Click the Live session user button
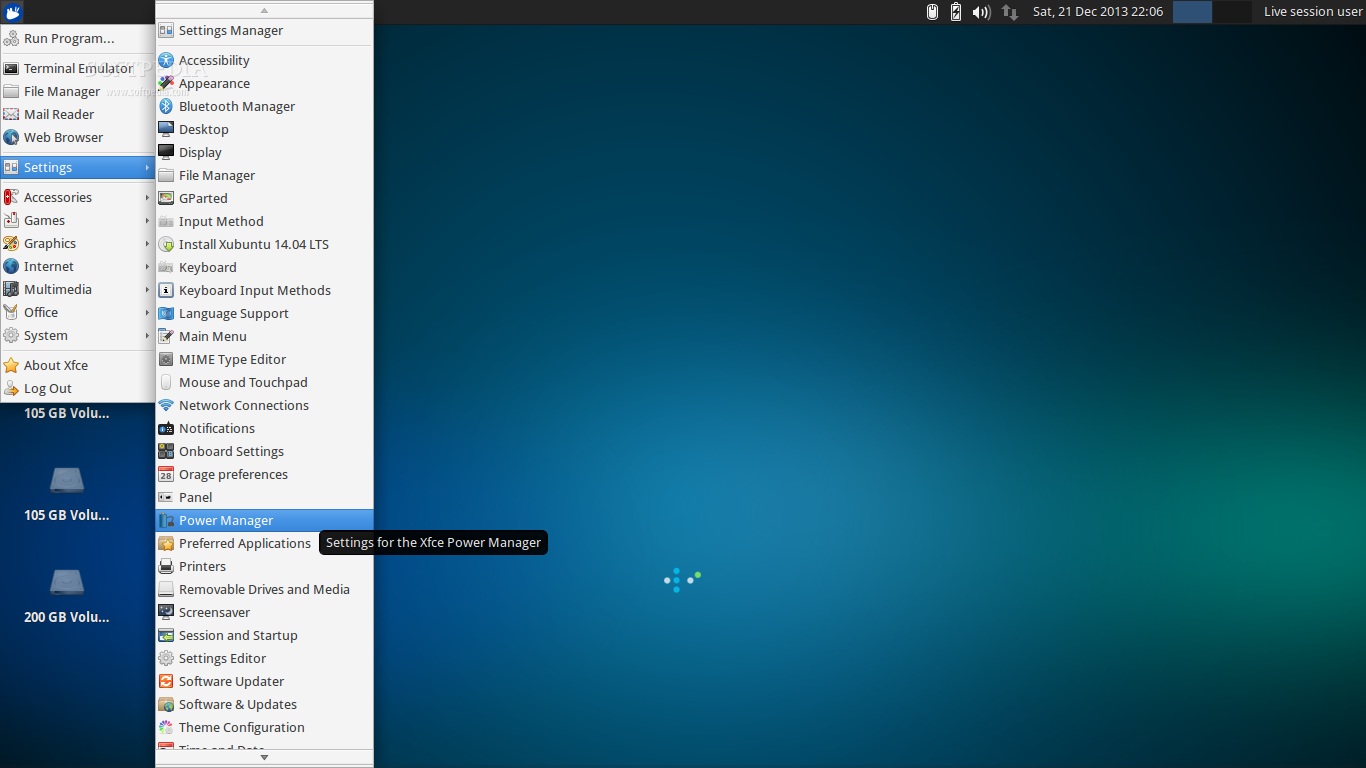This screenshot has width=1366, height=768. pyautogui.click(x=1313, y=12)
